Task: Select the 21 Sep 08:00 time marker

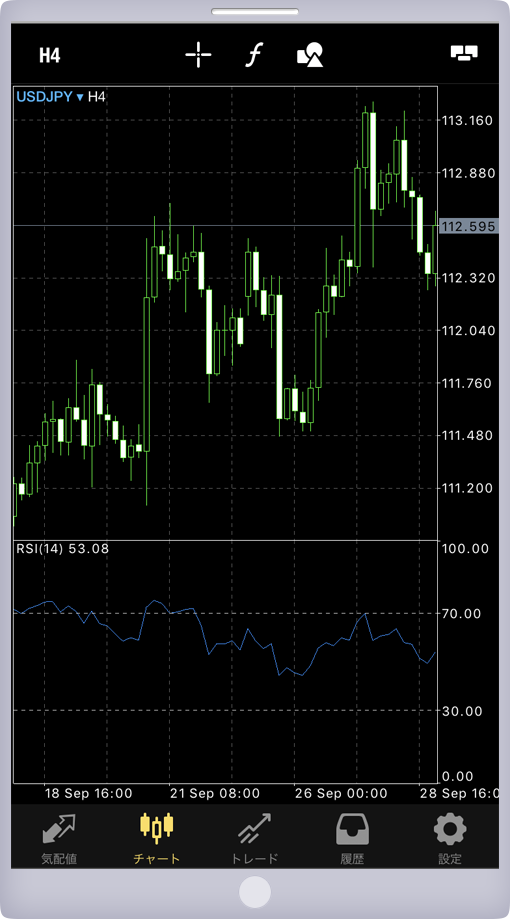Action: point(215,794)
